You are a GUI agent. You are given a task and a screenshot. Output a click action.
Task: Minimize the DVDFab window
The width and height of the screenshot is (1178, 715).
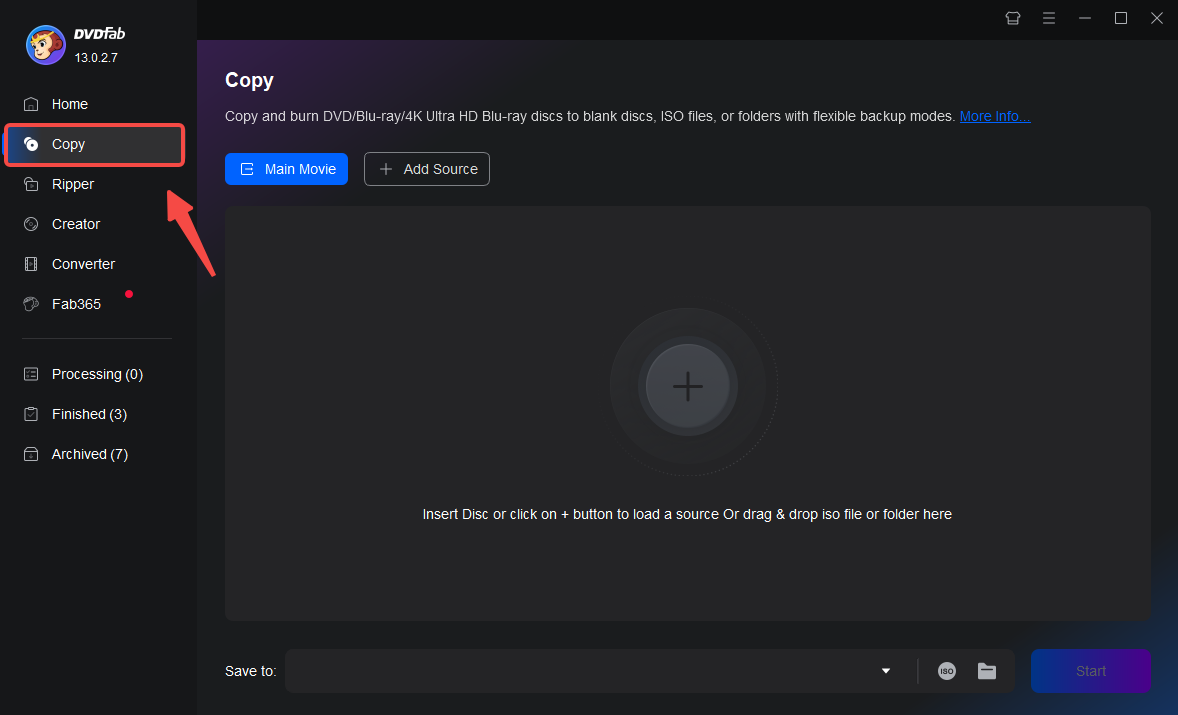[1085, 18]
